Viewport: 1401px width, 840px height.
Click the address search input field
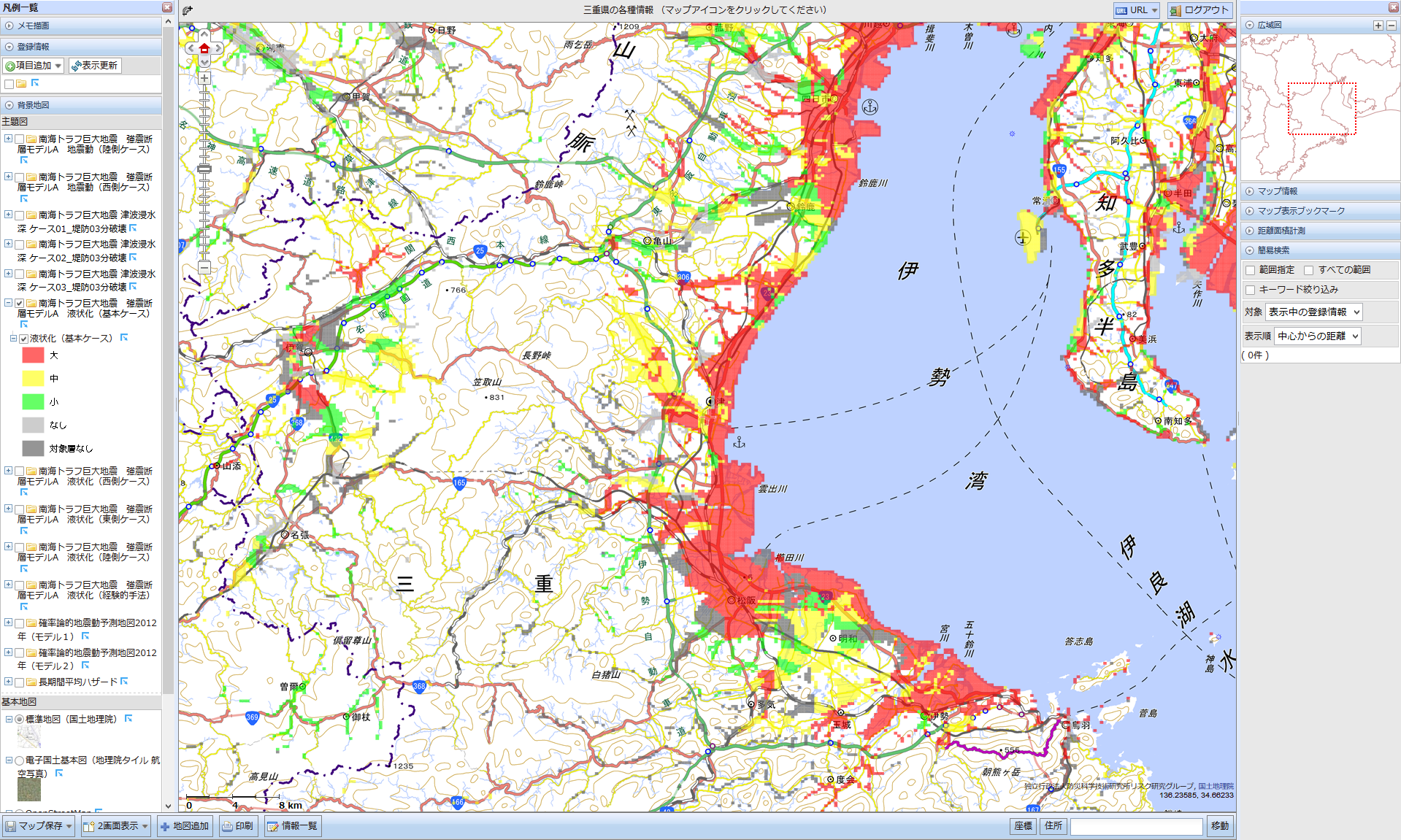pyautogui.click(x=1136, y=826)
